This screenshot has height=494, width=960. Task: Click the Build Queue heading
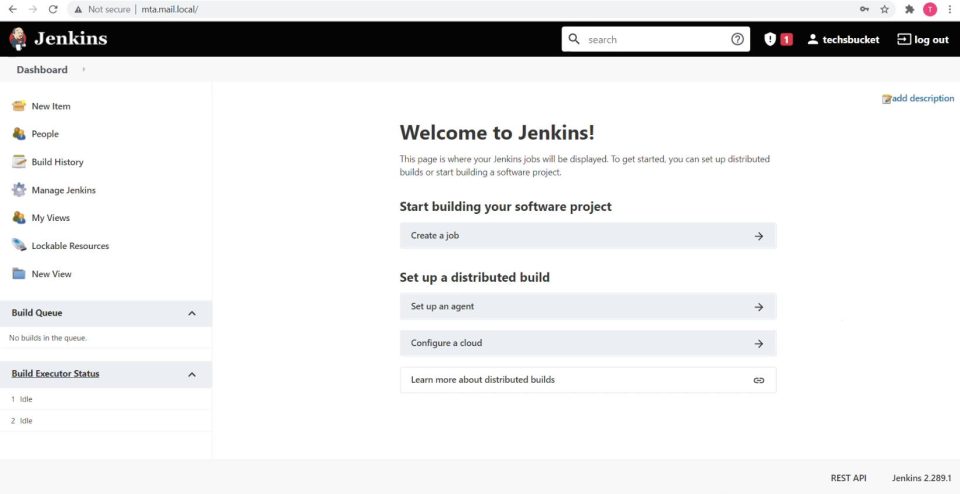(37, 313)
